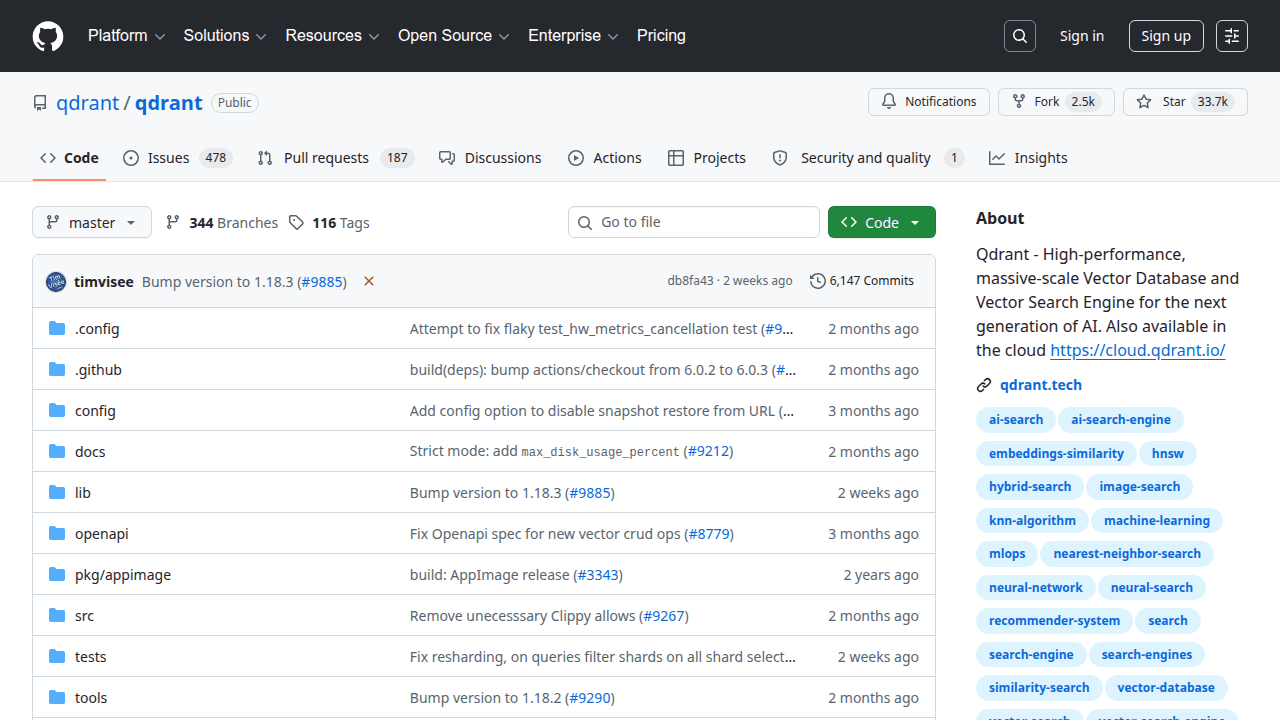This screenshot has height=720, width=1280.
Task: Click the folder icon for pkg/appimage
Action: (57, 575)
